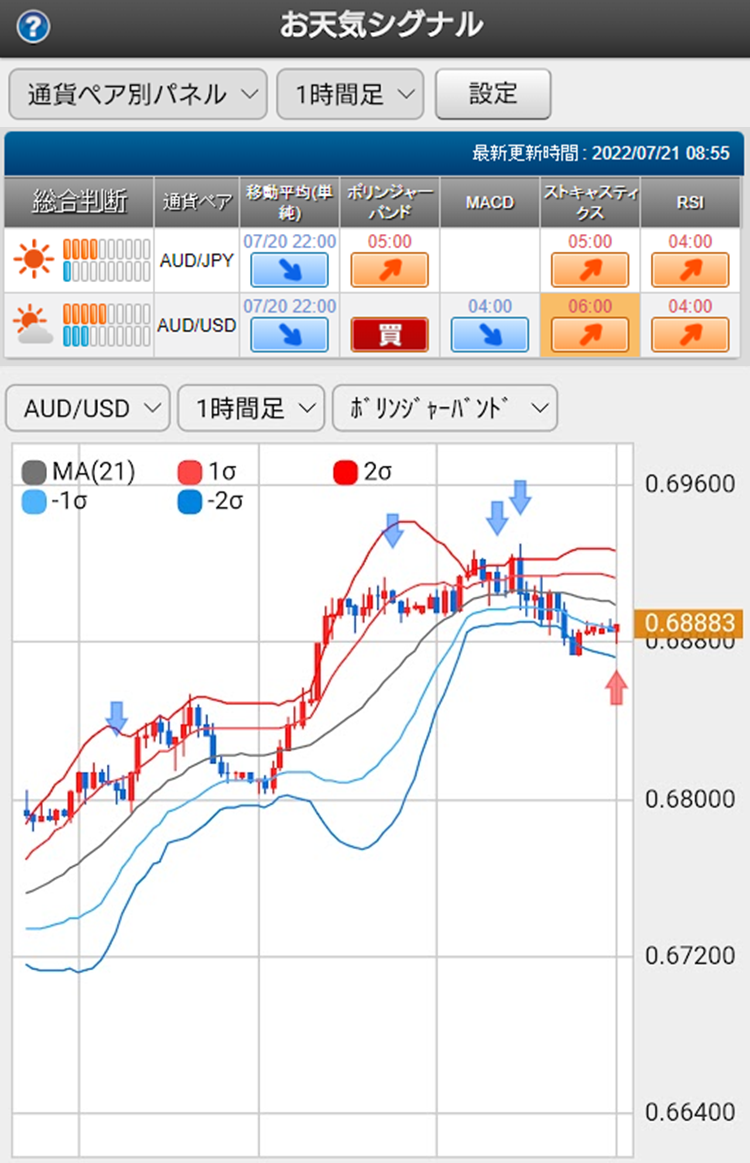
Task: Click the ボリンジャーバンド column header
Action: click(x=389, y=202)
